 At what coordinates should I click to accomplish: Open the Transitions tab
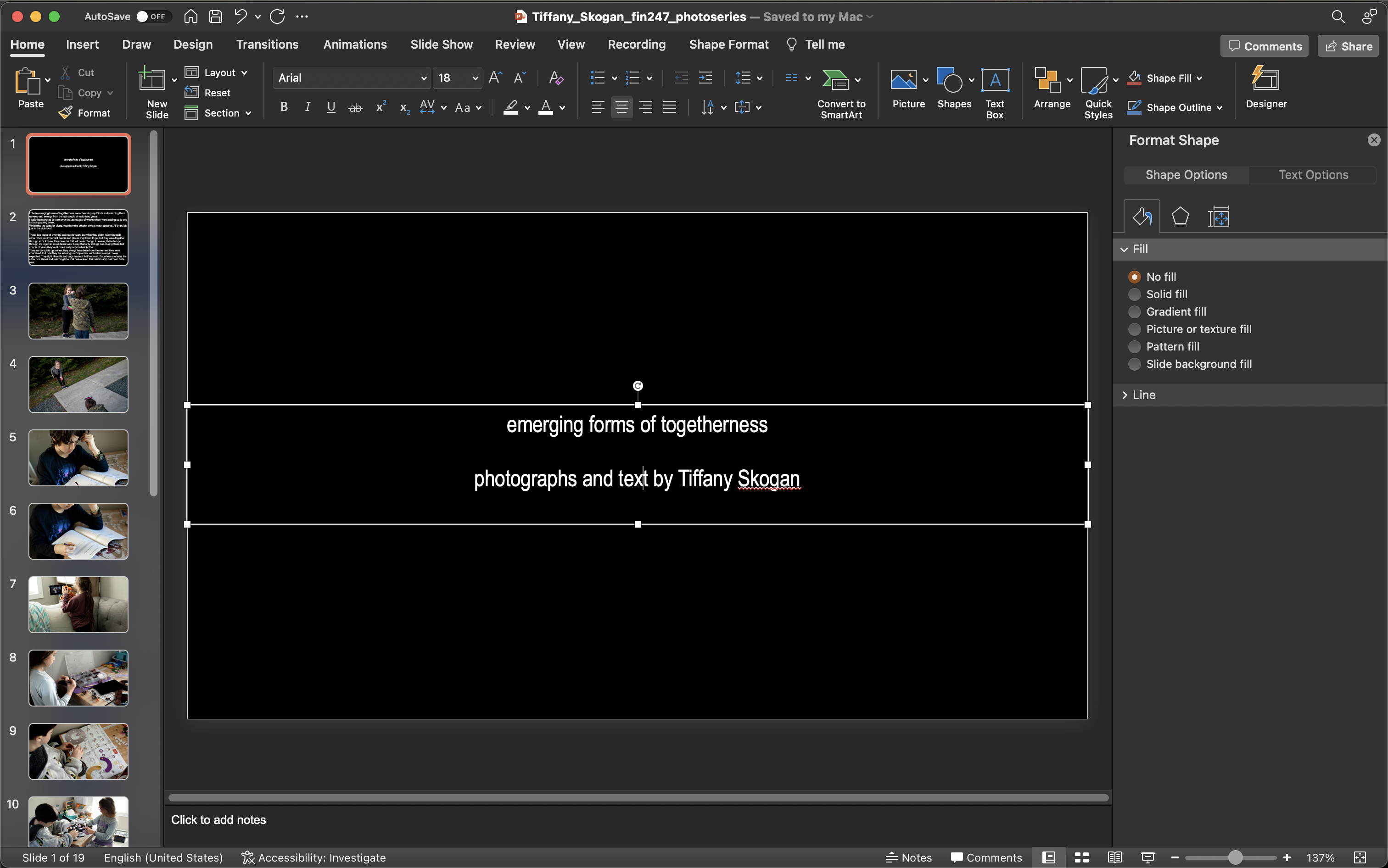coord(267,44)
